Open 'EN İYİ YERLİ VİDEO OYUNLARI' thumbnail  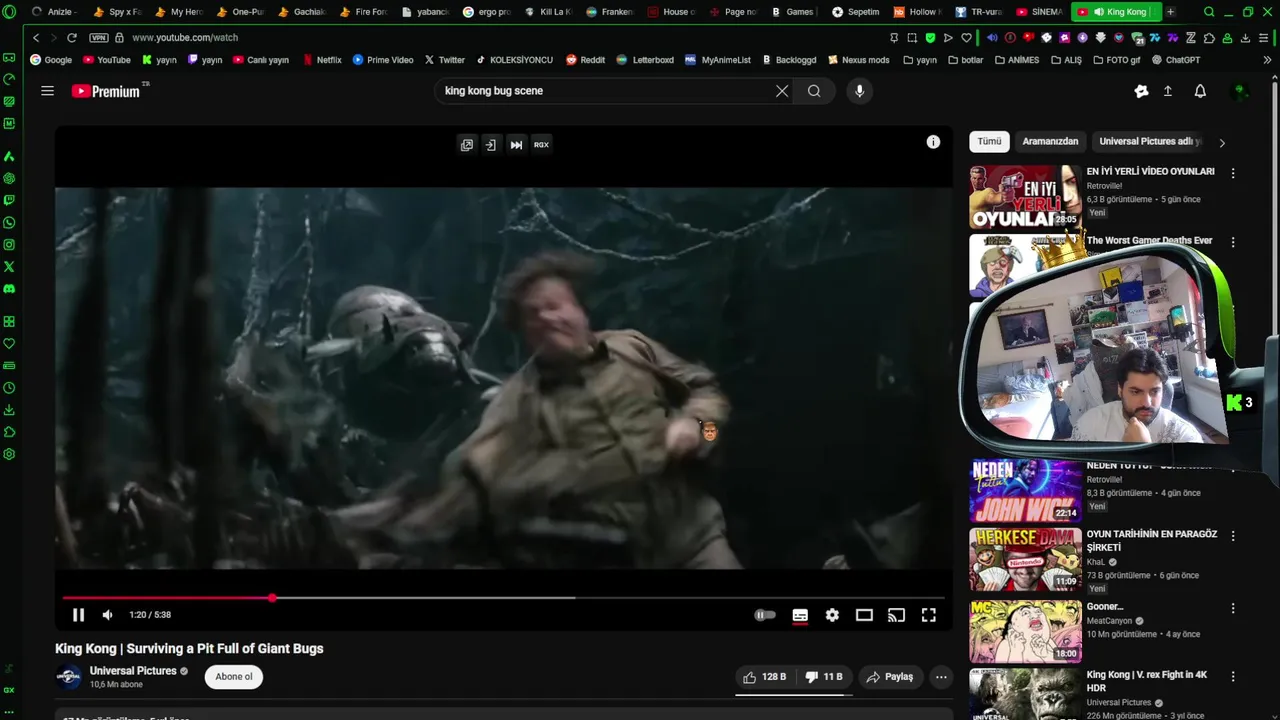pyautogui.click(x=1025, y=197)
